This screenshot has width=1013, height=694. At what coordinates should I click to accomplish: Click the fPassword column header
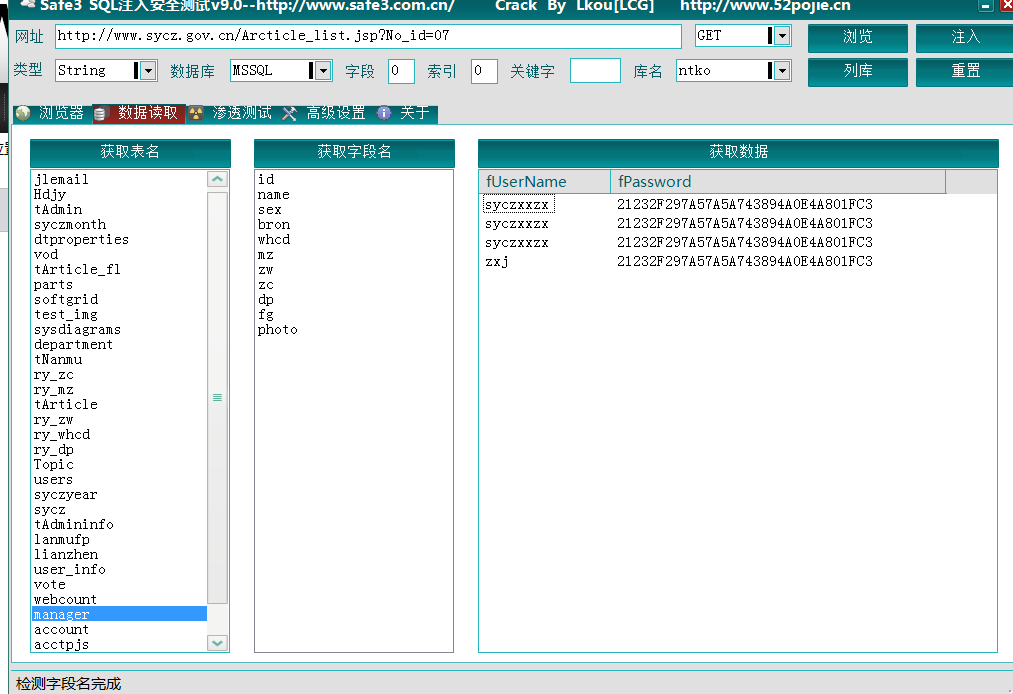coord(778,182)
